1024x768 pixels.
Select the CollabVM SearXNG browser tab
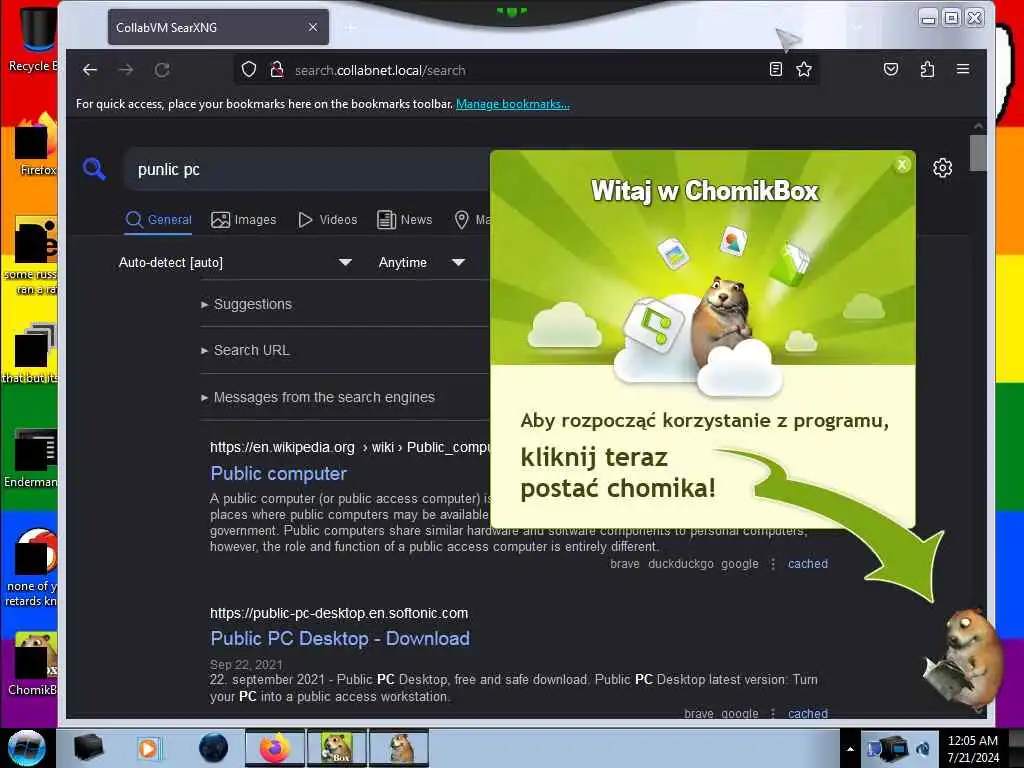tap(218, 27)
